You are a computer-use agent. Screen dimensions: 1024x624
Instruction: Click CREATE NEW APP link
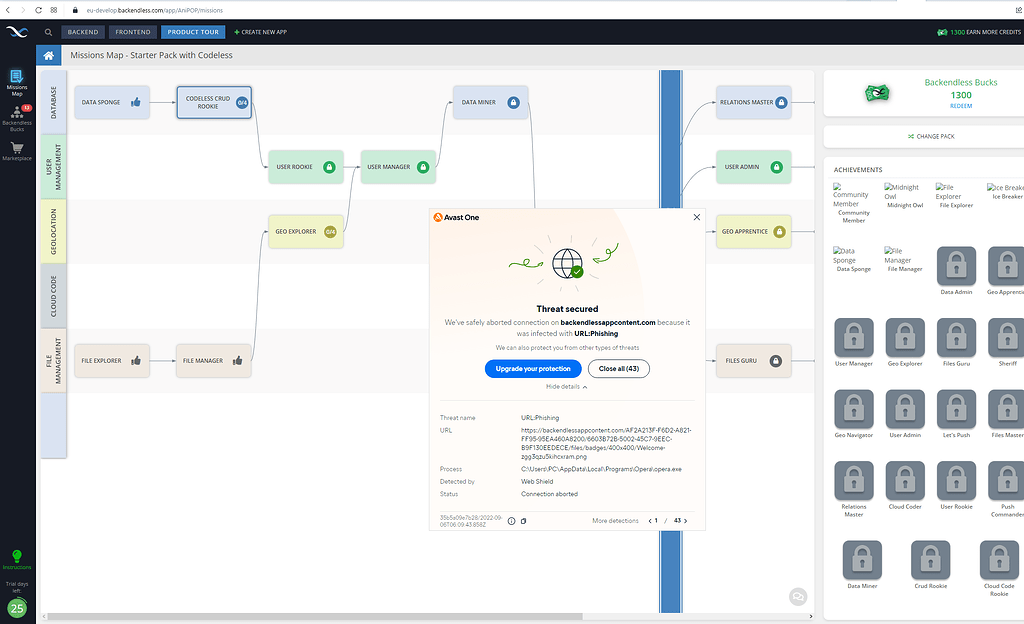pyautogui.click(x=261, y=32)
